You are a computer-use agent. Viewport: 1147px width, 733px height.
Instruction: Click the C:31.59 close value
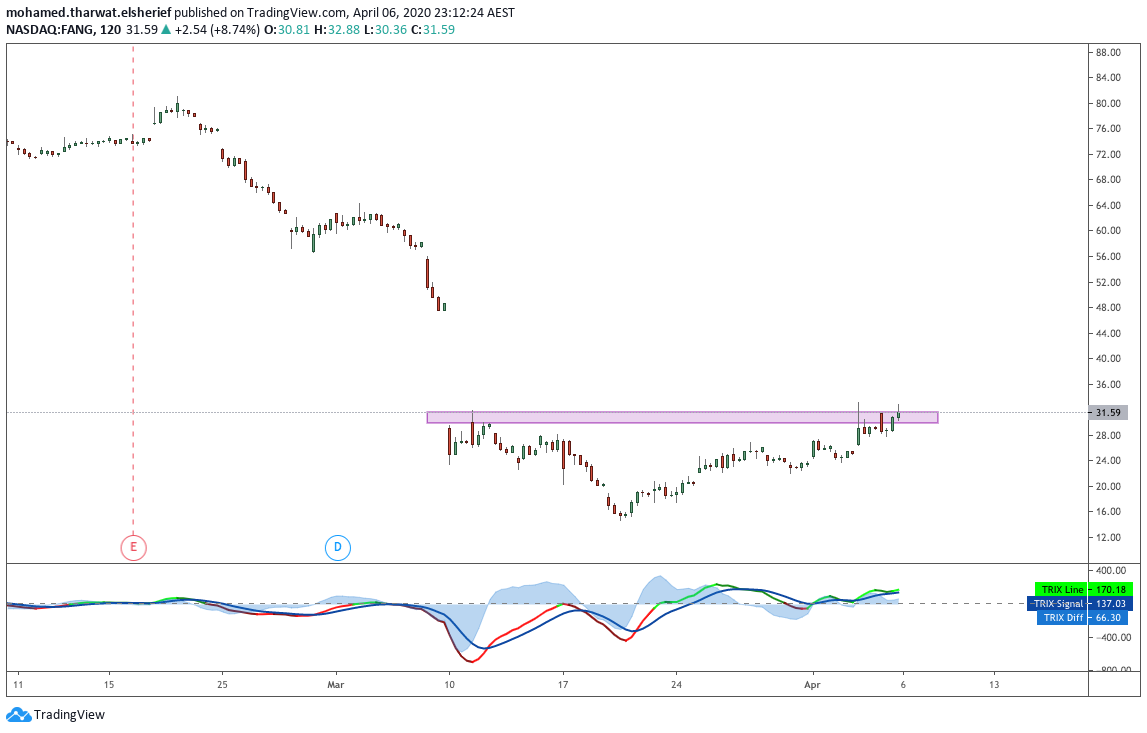click(432, 30)
